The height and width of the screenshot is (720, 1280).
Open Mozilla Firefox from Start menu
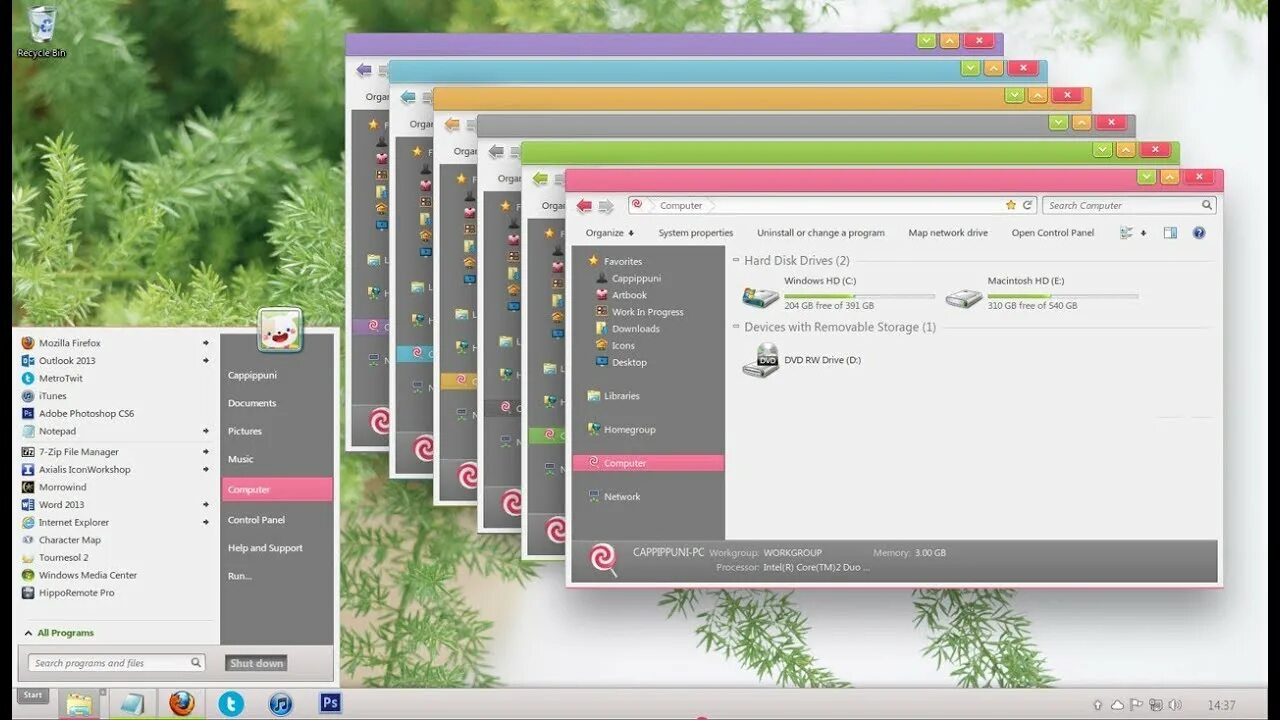point(69,343)
